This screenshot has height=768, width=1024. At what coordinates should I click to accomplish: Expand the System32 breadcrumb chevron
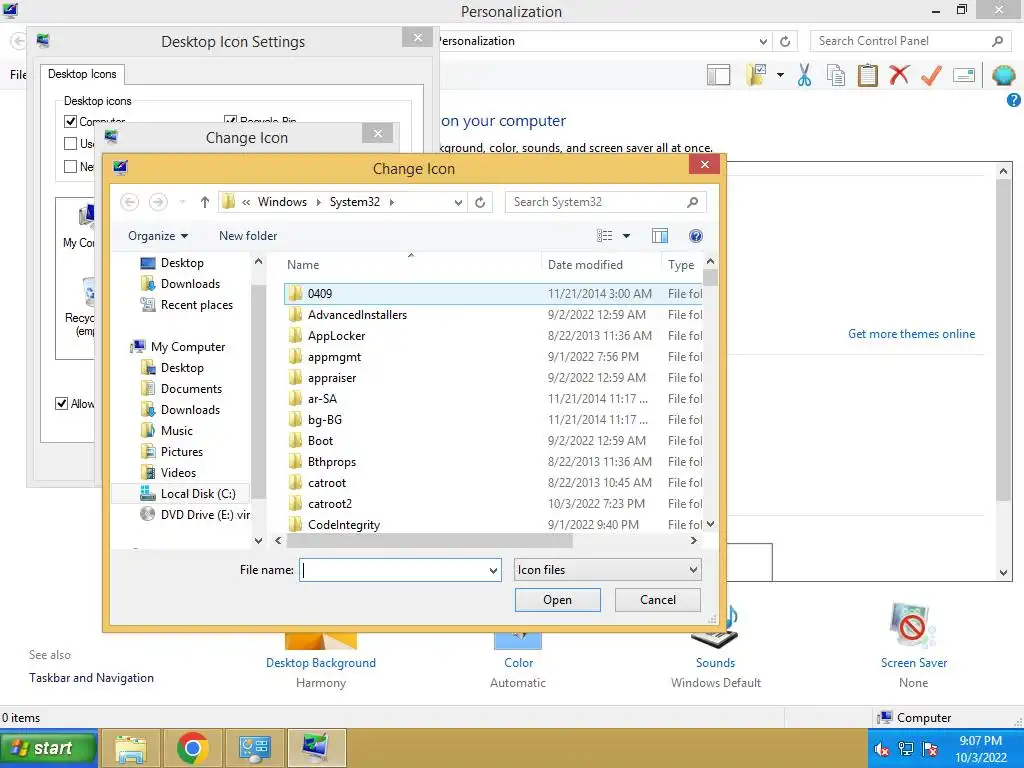392,202
